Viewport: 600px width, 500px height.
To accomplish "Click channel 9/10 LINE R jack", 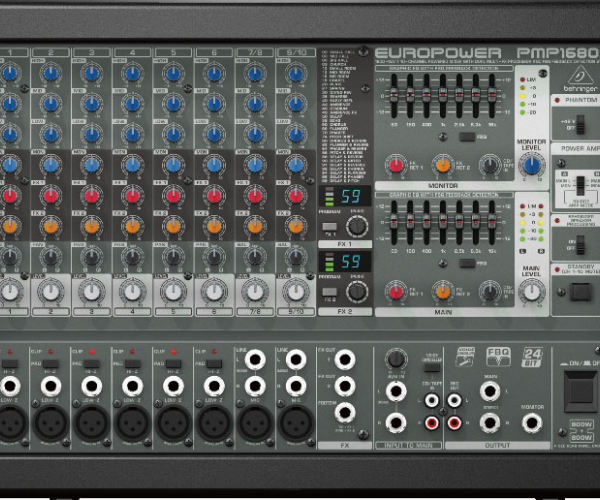I will pyautogui.click(x=296, y=386).
